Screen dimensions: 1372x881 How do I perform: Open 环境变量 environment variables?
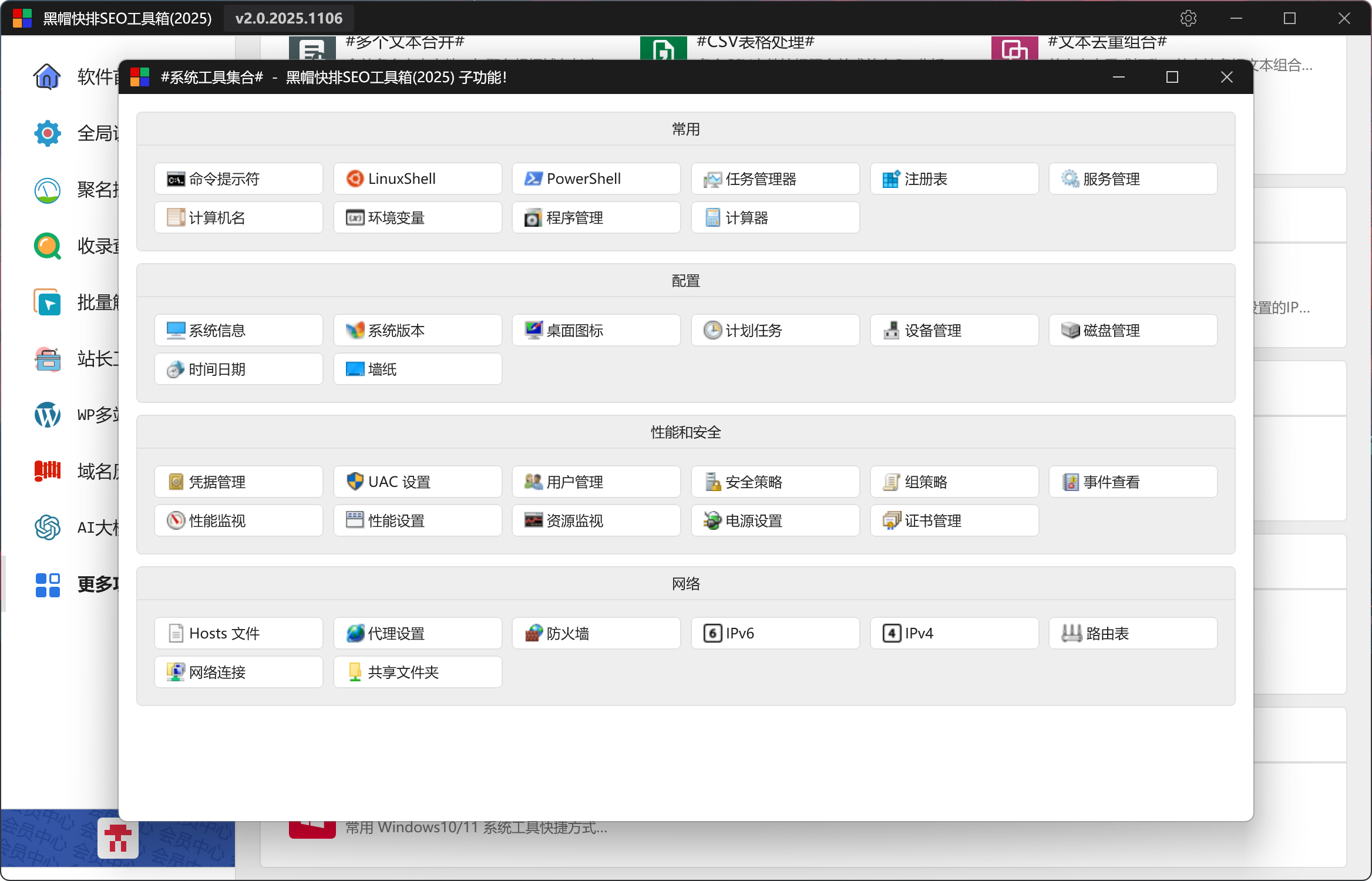pos(417,217)
